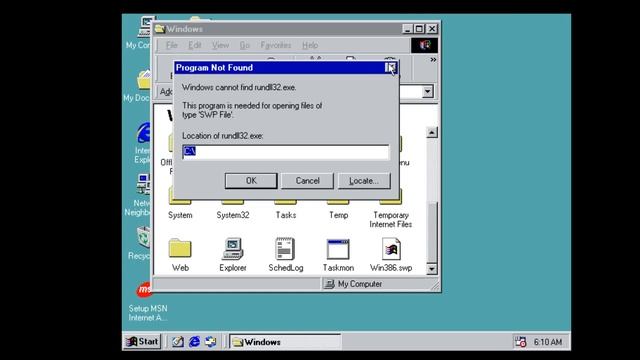
Task: Open the Web folder icon
Action: 180,248
